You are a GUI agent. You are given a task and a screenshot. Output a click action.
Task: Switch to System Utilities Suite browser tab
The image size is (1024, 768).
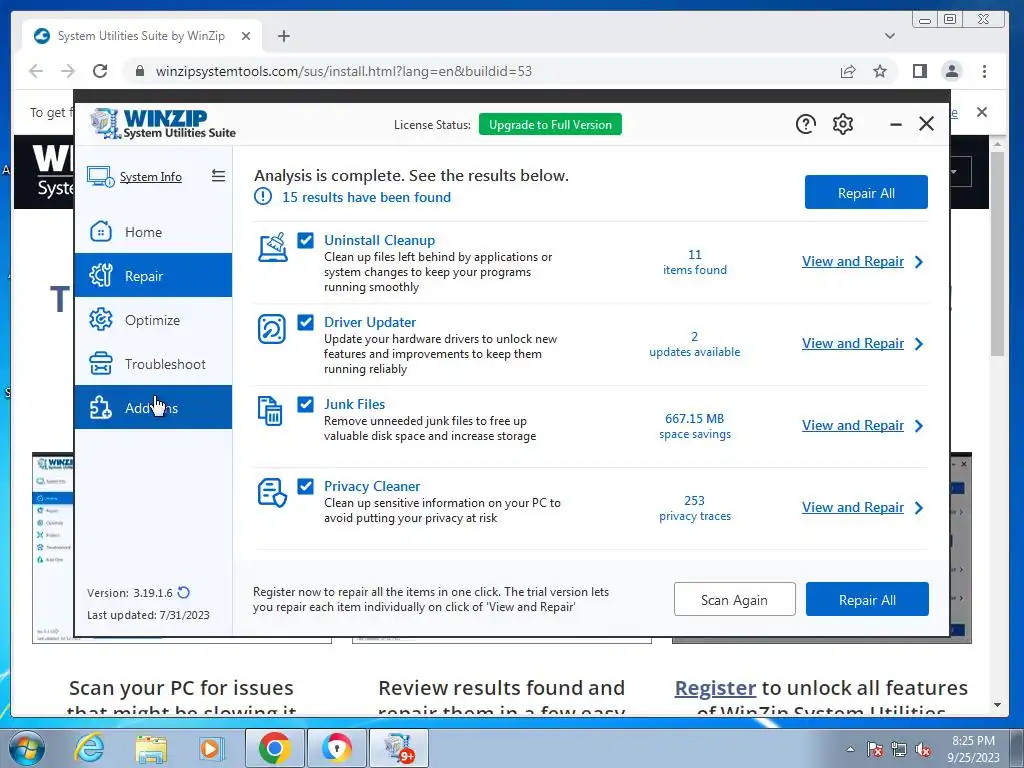(x=141, y=36)
